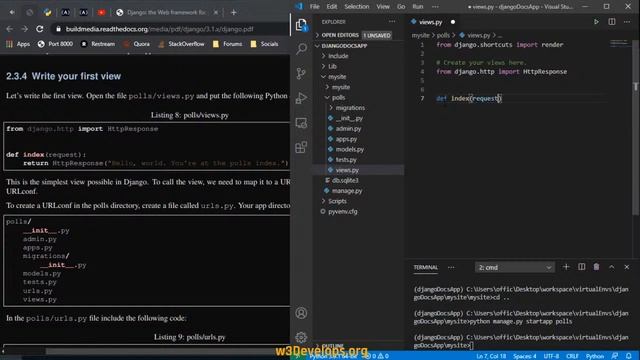Open the StackOverflow bookmark
This screenshot has width=640, height=360.
[x=181, y=44]
